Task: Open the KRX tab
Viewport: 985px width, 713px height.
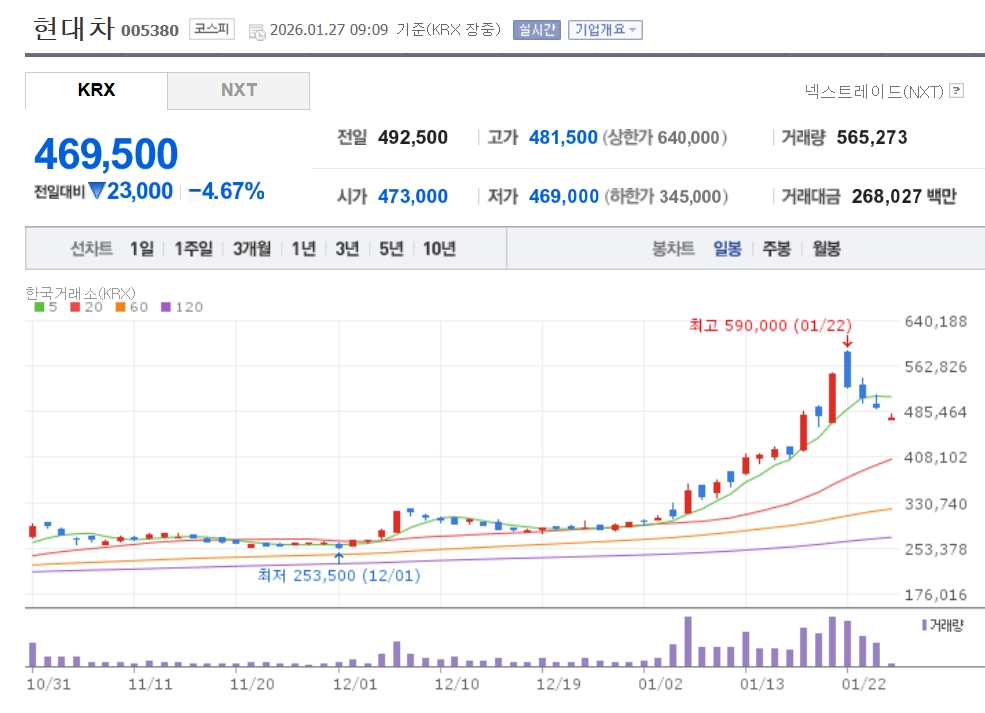Action: 96,90
